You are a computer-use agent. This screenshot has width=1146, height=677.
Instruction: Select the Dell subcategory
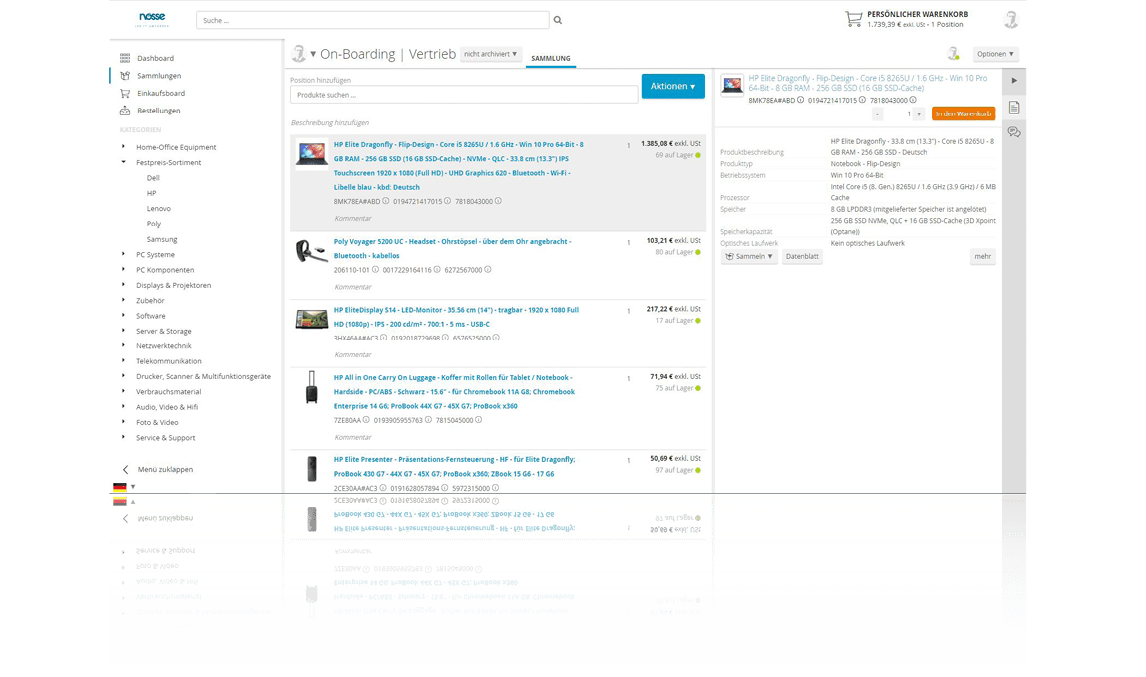(x=153, y=178)
